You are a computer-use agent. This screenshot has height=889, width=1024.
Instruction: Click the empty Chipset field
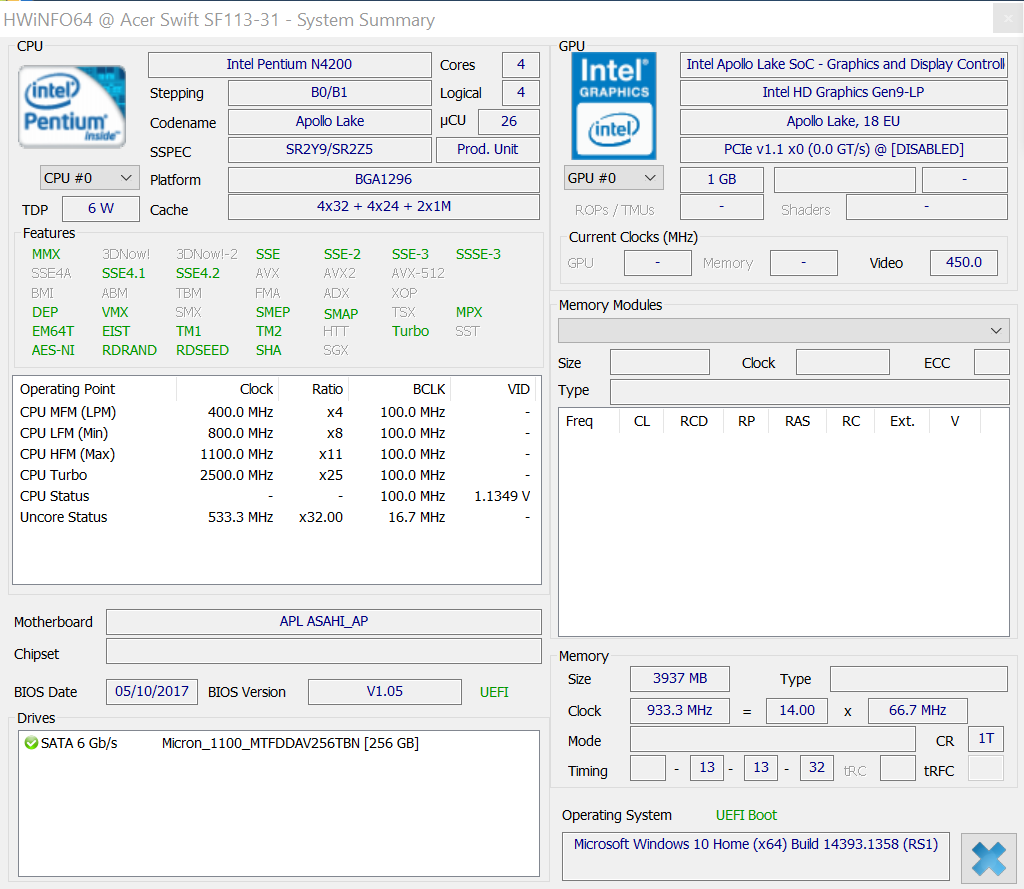[324, 651]
